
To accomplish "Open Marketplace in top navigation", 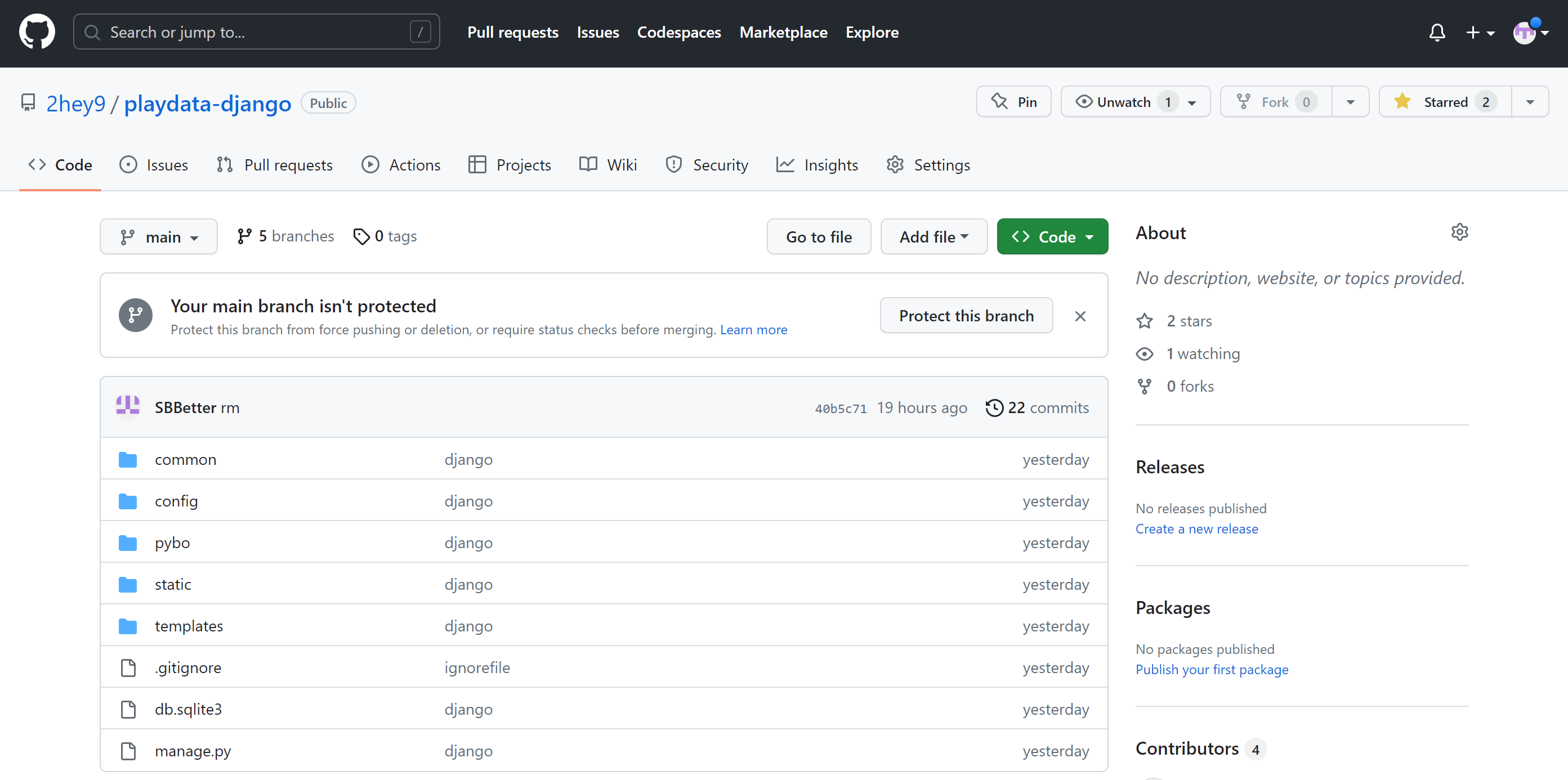I will (783, 32).
